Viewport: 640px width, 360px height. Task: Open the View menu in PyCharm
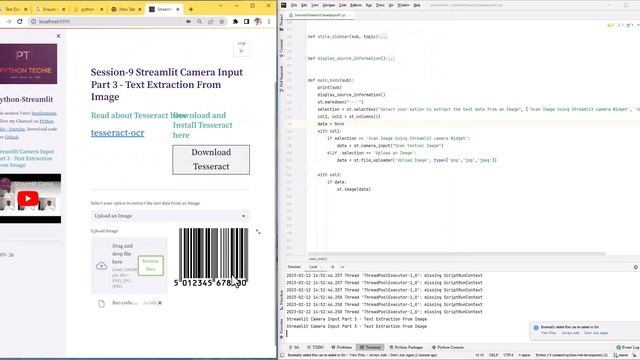(x=315, y=5)
